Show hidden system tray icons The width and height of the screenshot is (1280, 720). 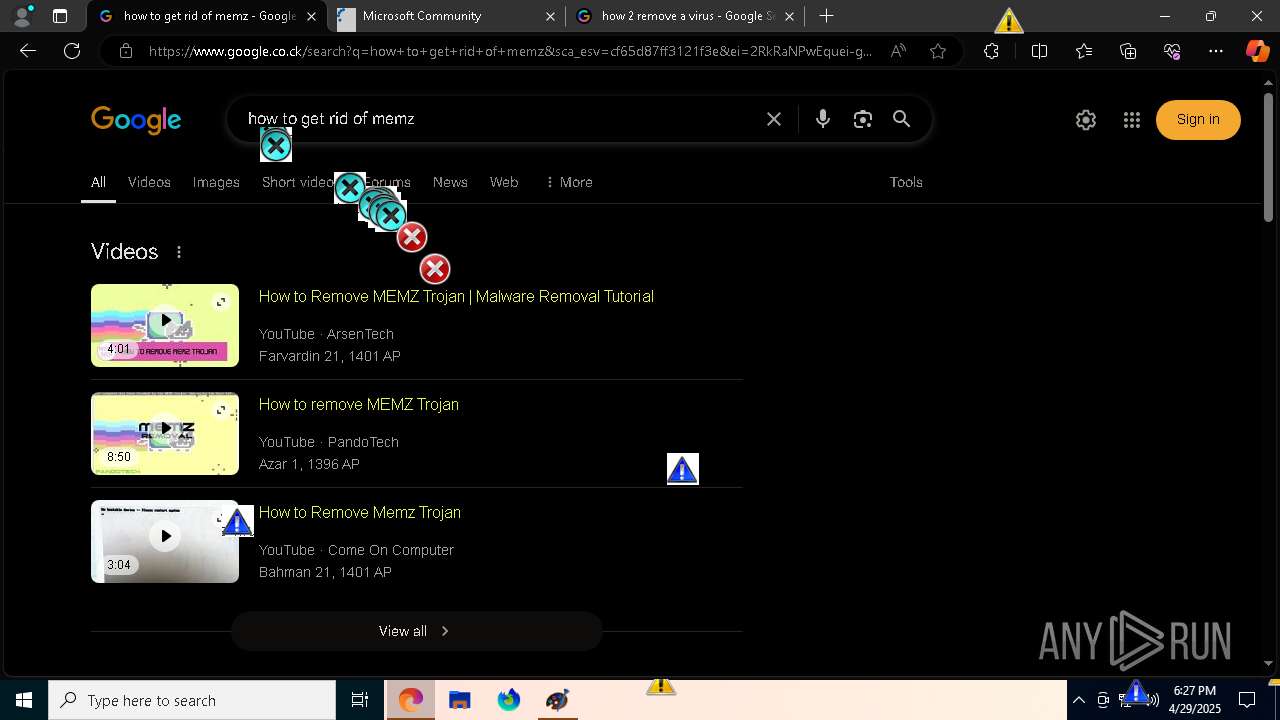pos(1079,700)
